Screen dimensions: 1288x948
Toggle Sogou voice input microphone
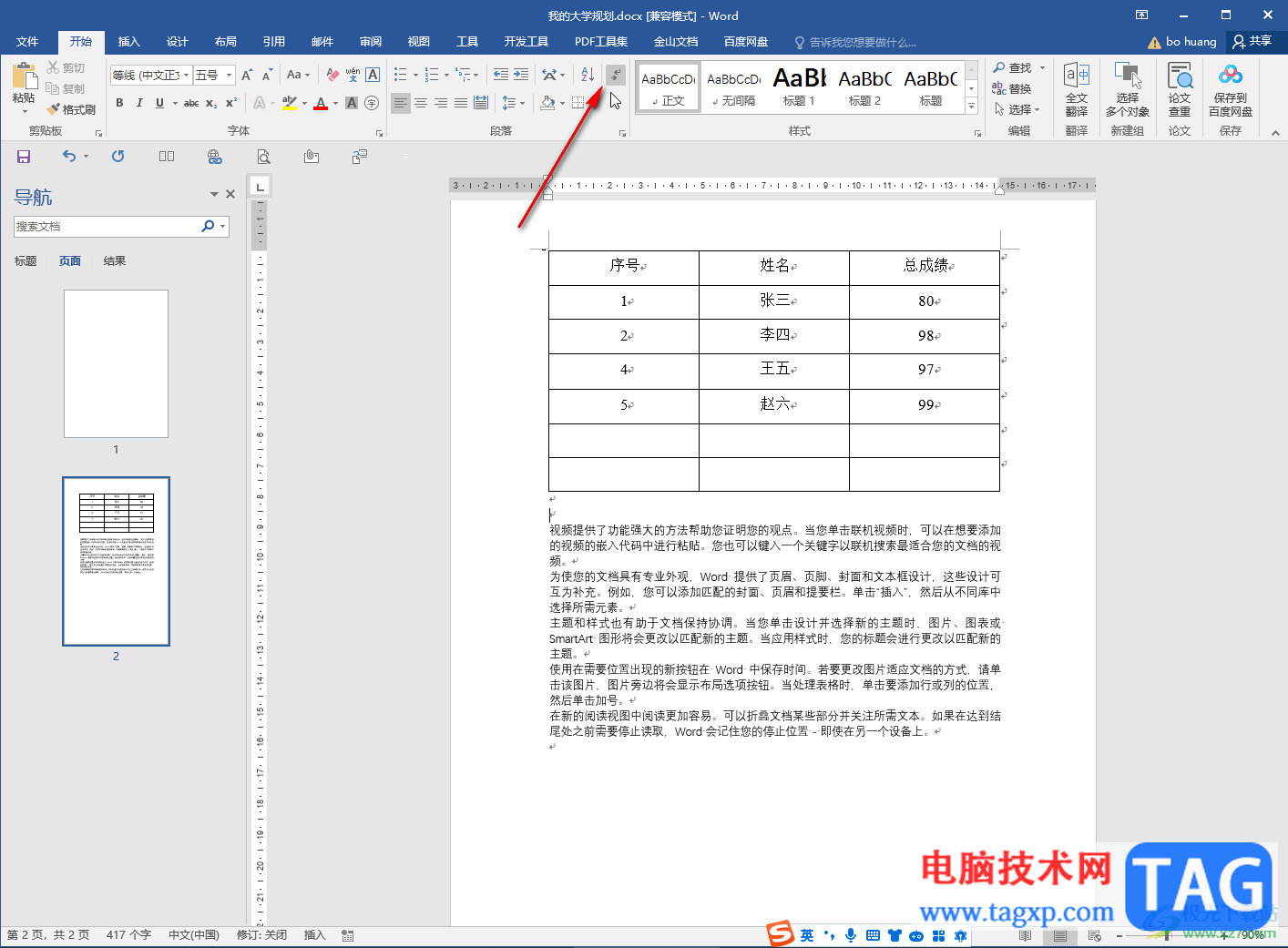[851, 935]
